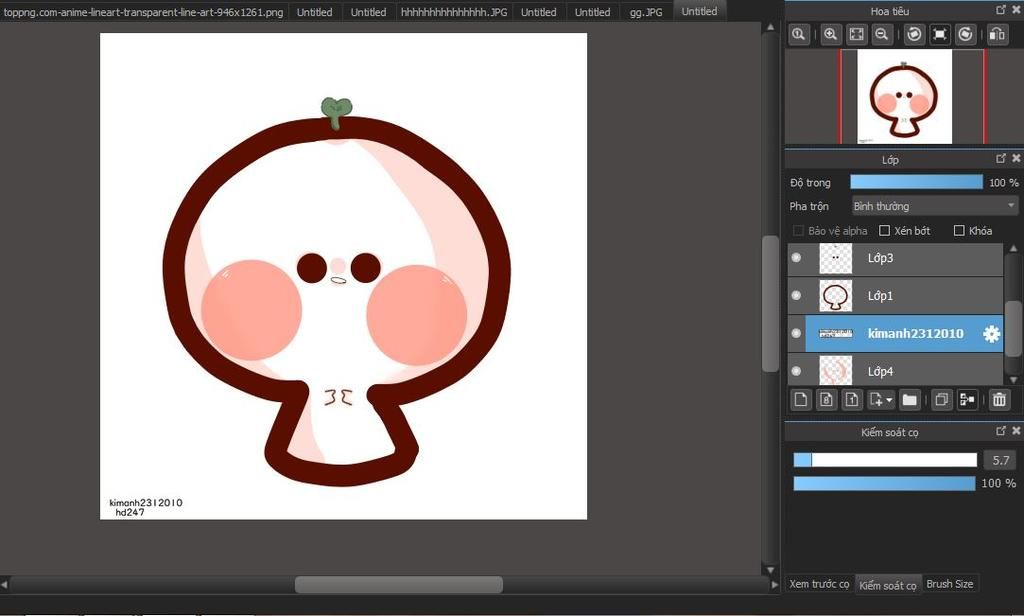Click the canvas scroll left arrow
The width and height of the screenshot is (1024, 616).
(4, 584)
